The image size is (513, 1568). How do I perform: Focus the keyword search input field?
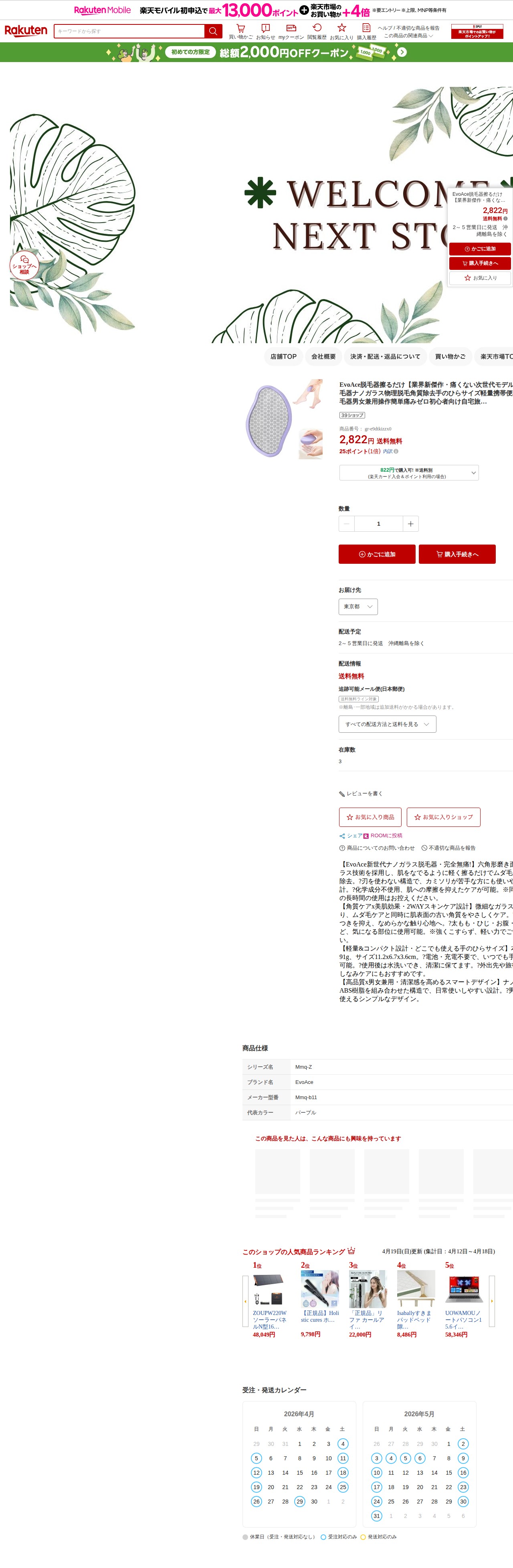point(129,31)
